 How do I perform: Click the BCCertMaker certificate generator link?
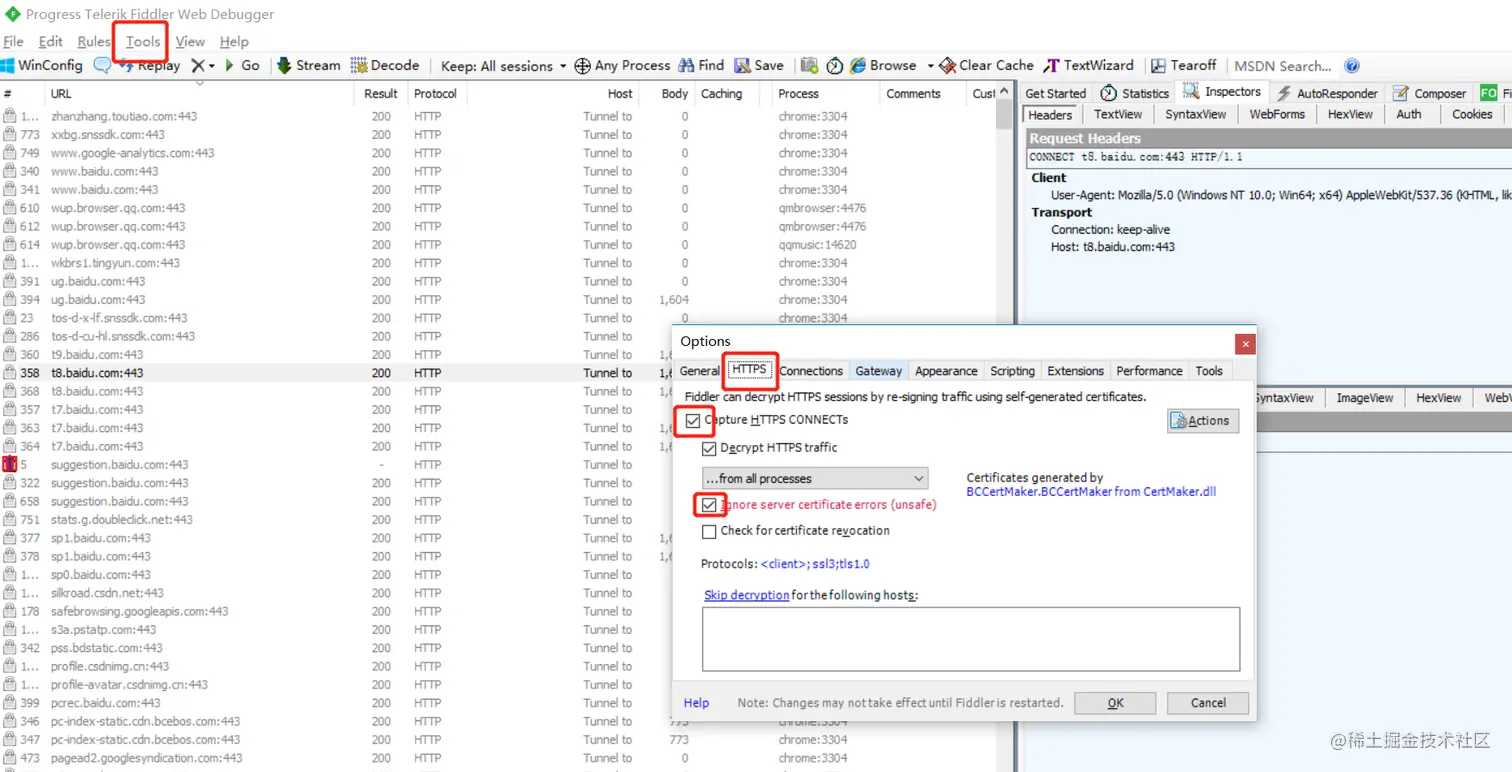coord(1091,491)
